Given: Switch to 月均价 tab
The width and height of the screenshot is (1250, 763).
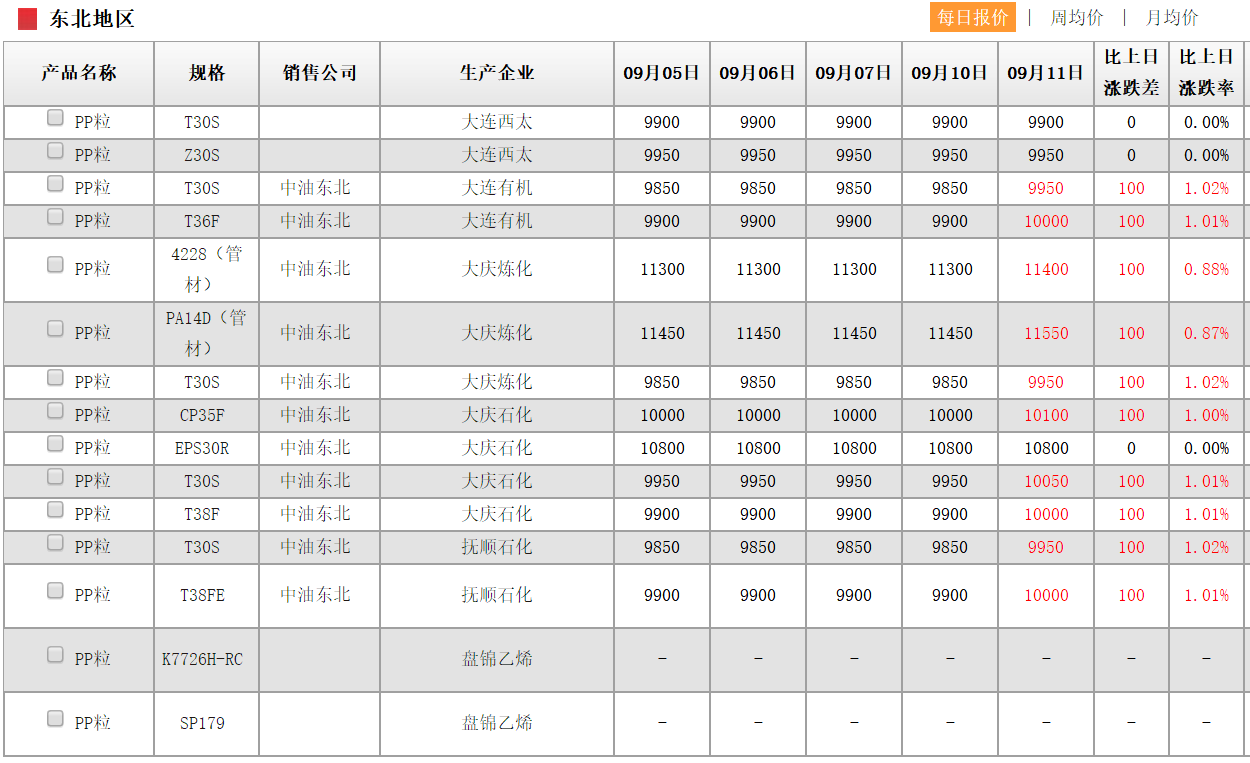Looking at the screenshot, I should pyautogui.click(x=1171, y=18).
